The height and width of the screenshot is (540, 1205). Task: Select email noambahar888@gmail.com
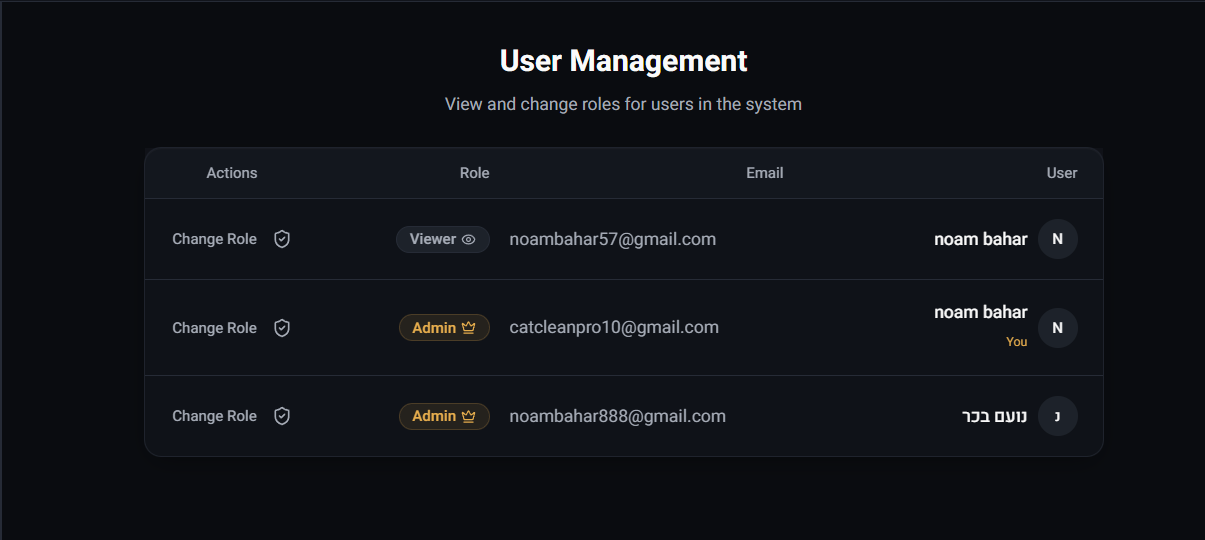click(618, 416)
